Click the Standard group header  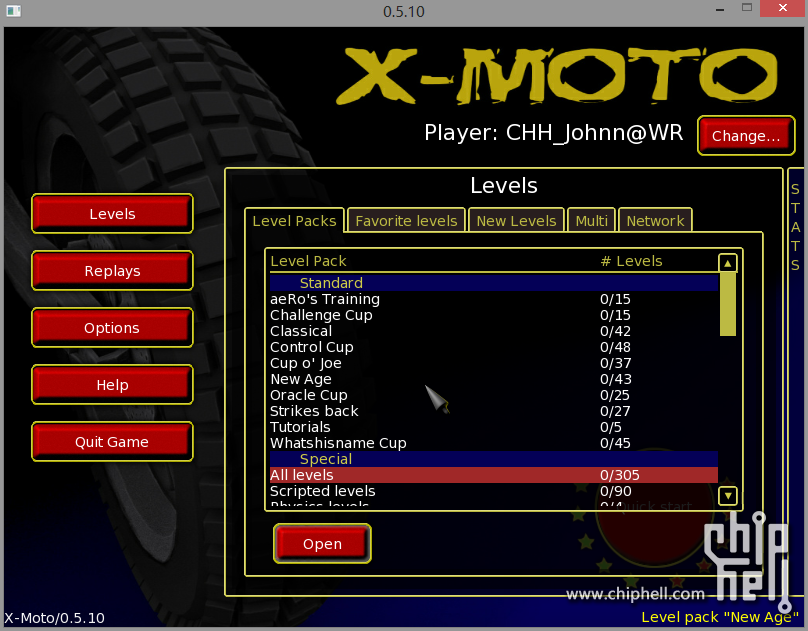click(x=494, y=283)
